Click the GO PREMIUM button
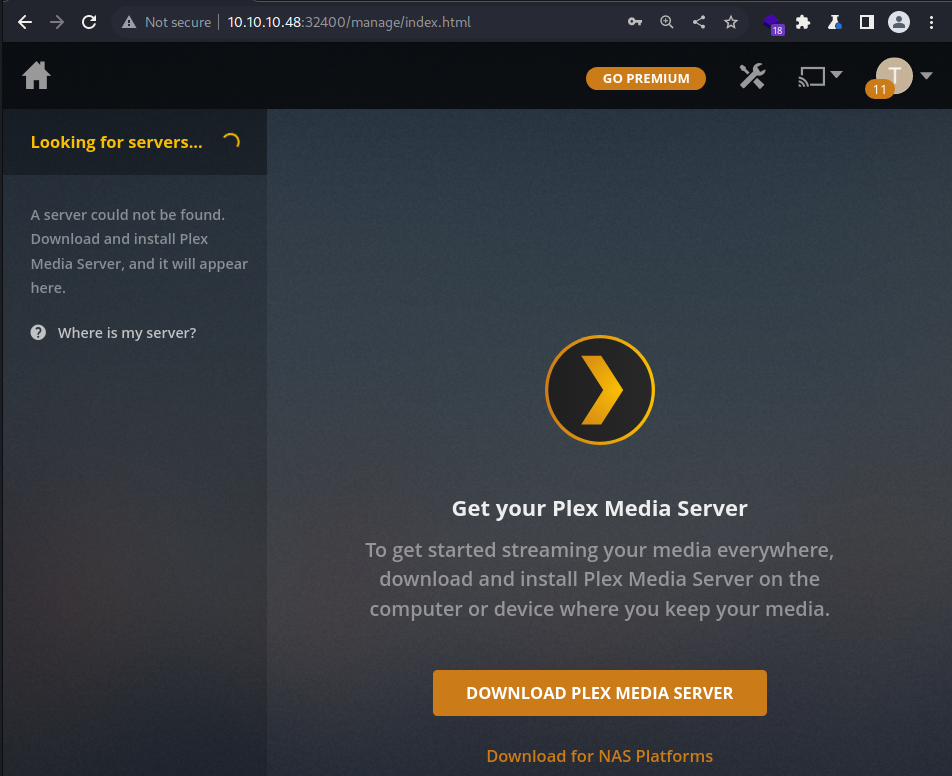The width and height of the screenshot is (952, 776). pos(645,78)
